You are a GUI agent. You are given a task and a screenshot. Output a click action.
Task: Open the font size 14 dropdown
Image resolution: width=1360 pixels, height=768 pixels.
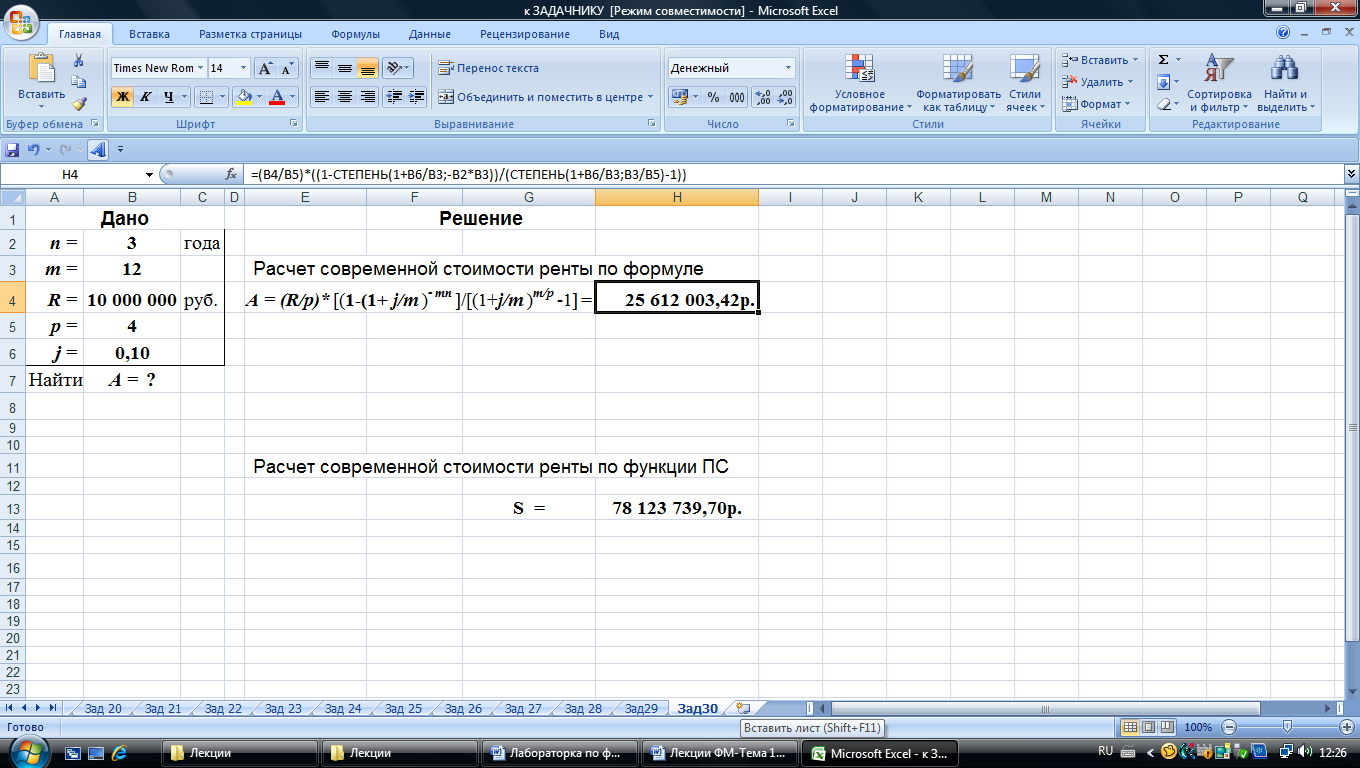pyautogui.click(x=244, y=68)
